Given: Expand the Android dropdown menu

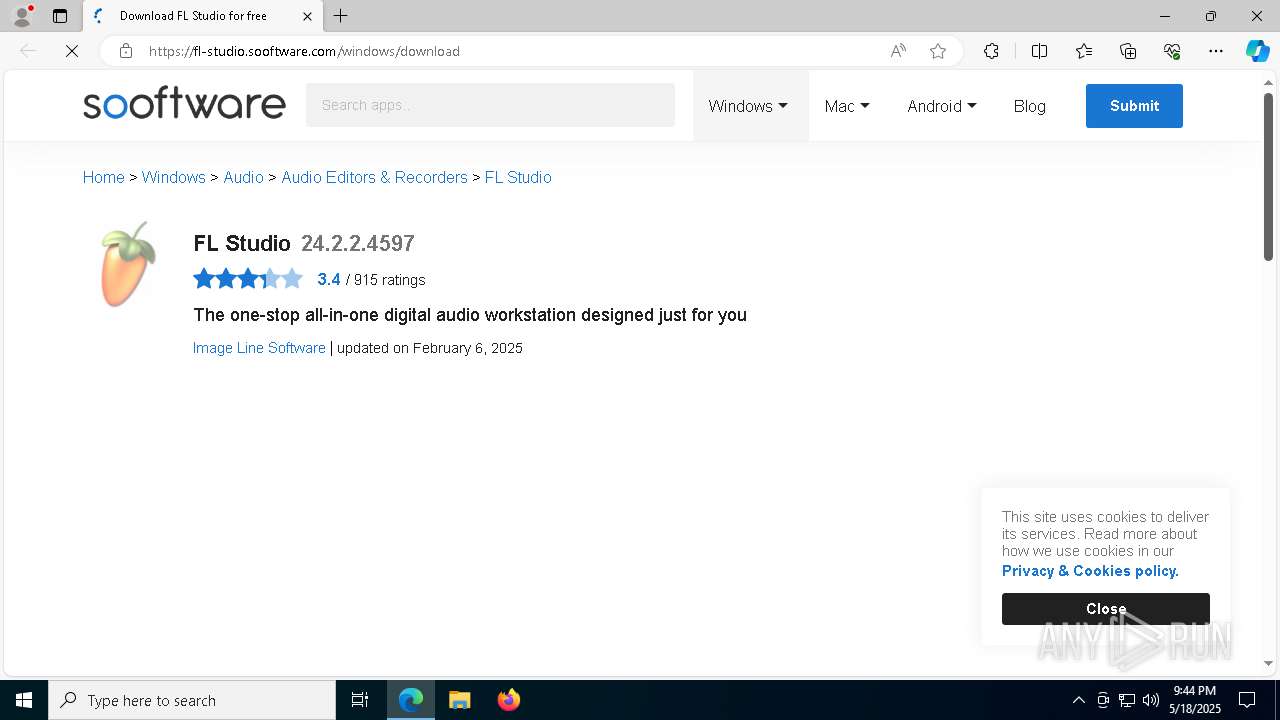Looking at the screenshot, I should [942, 106].
